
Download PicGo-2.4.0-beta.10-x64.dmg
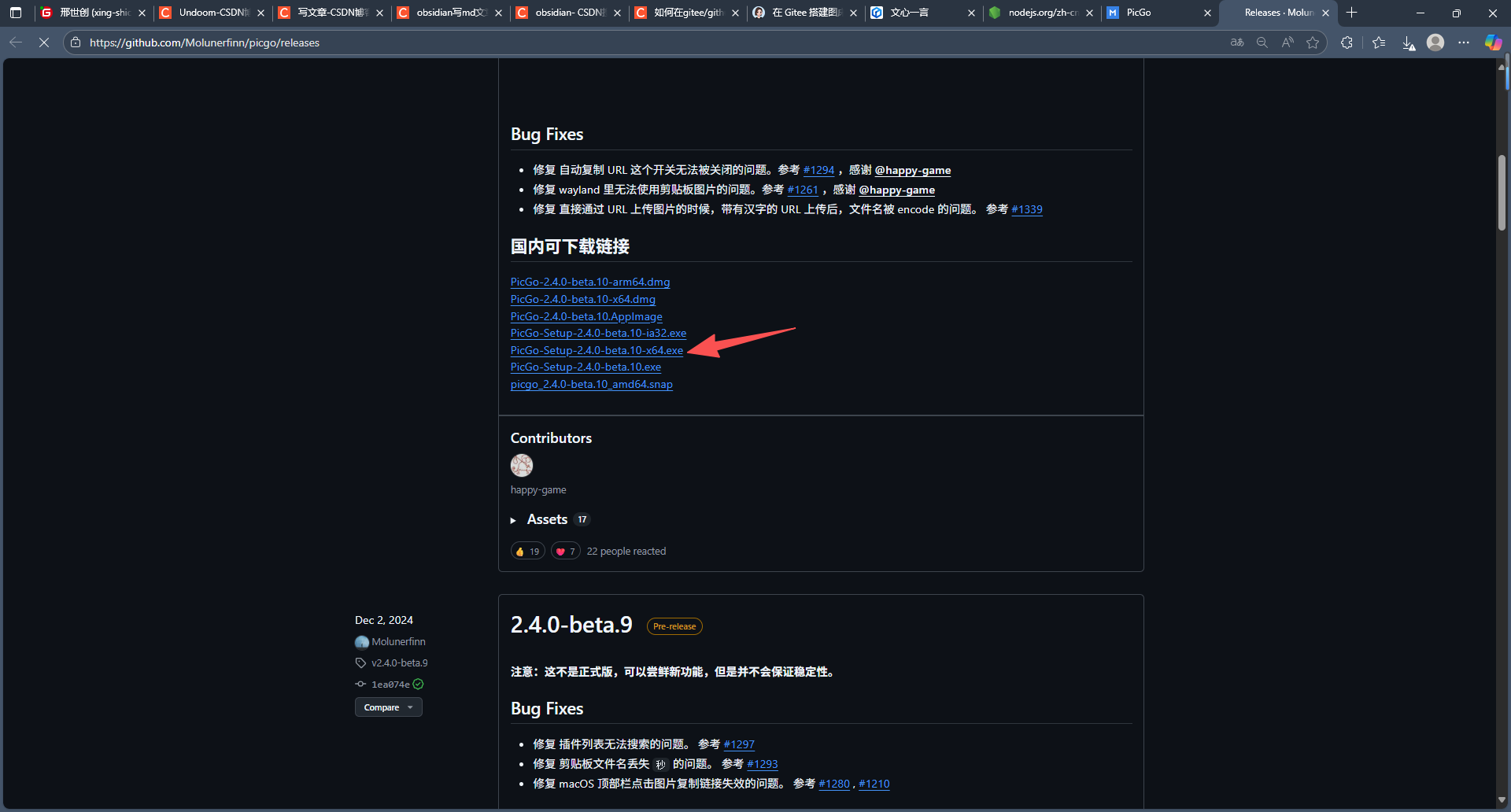pos(583,299)
